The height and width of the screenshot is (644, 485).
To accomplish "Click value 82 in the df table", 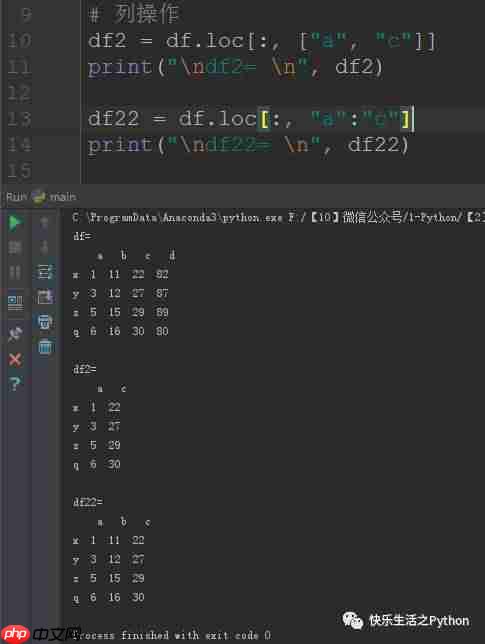I will [162, 274].
